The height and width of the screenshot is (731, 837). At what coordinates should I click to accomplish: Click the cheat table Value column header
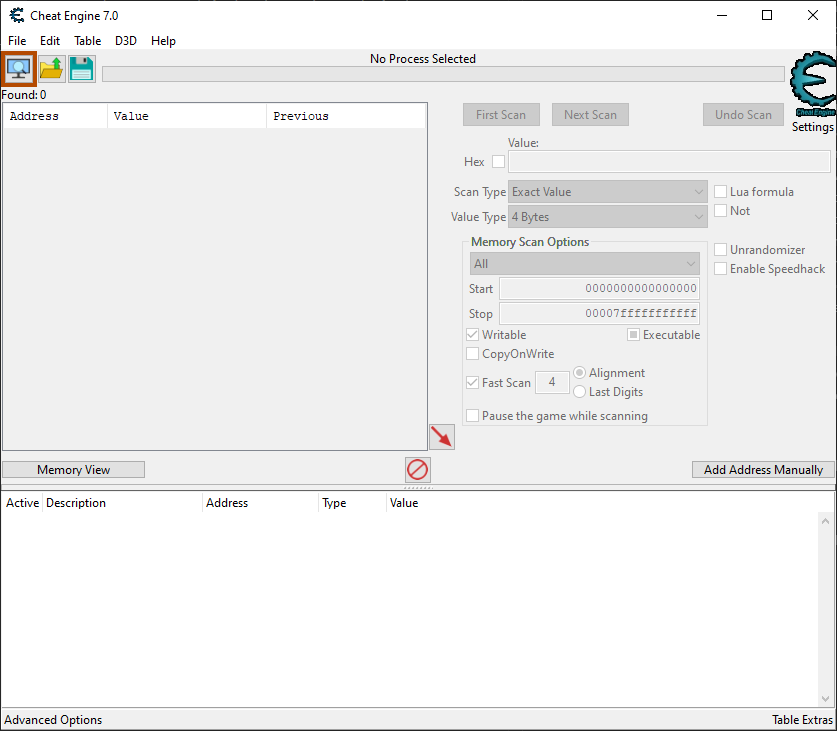tap(404, 503)
